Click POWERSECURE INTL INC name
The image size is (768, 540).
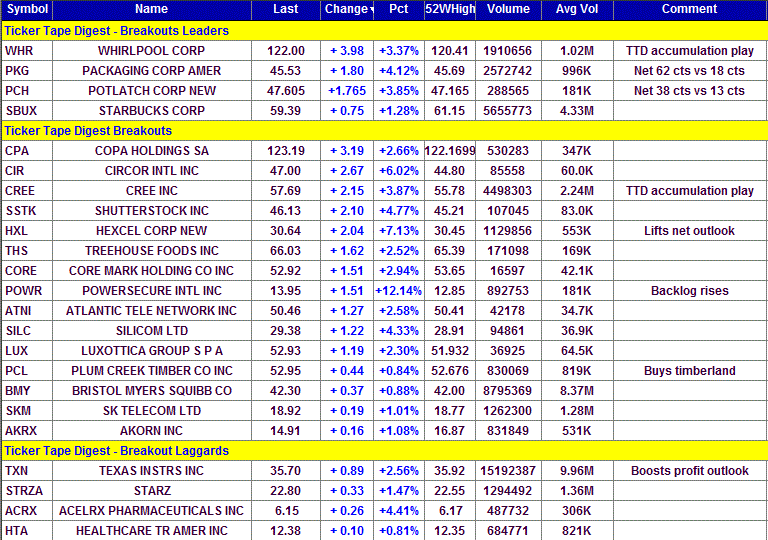coord(152,291)
